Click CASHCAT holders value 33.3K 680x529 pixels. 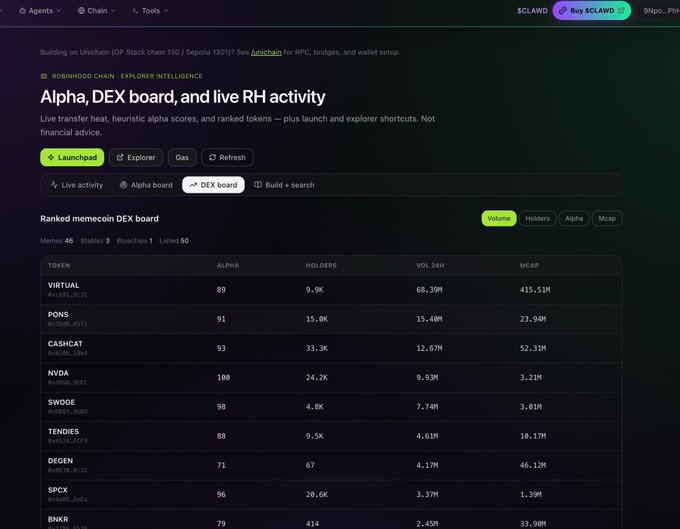point(317,348)
